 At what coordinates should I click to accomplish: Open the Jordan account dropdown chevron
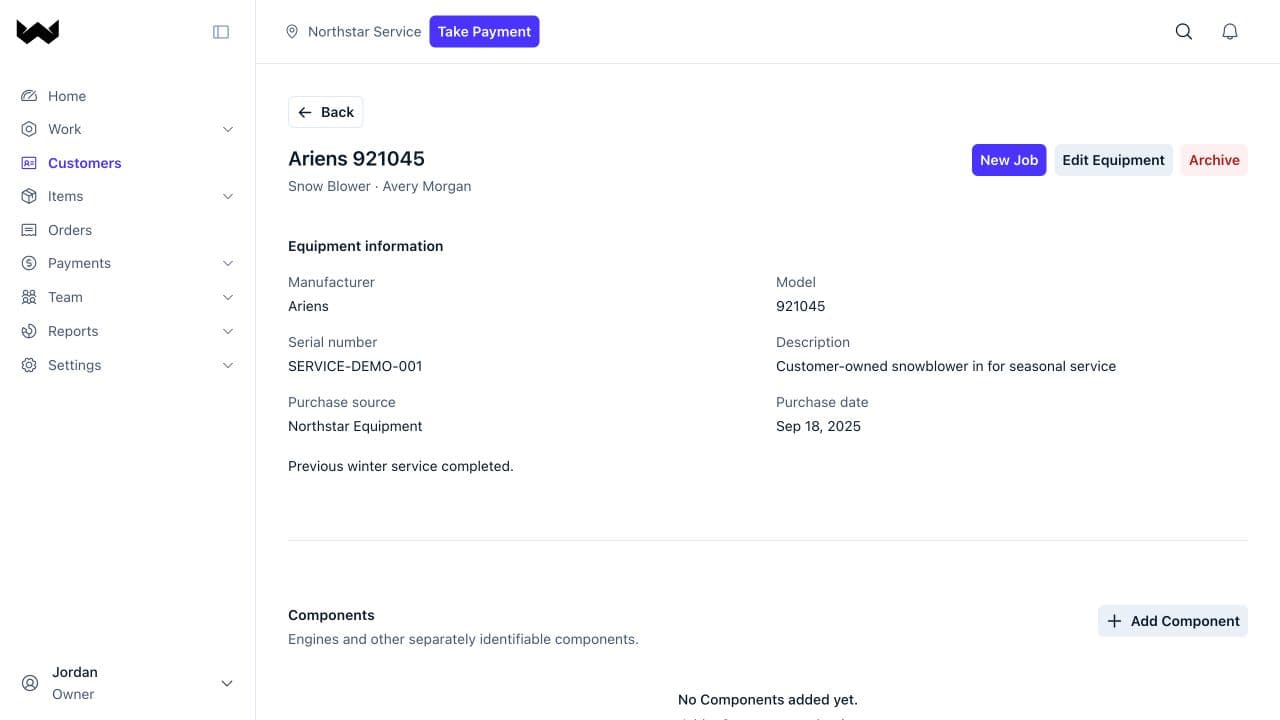(x=227, y=683)
